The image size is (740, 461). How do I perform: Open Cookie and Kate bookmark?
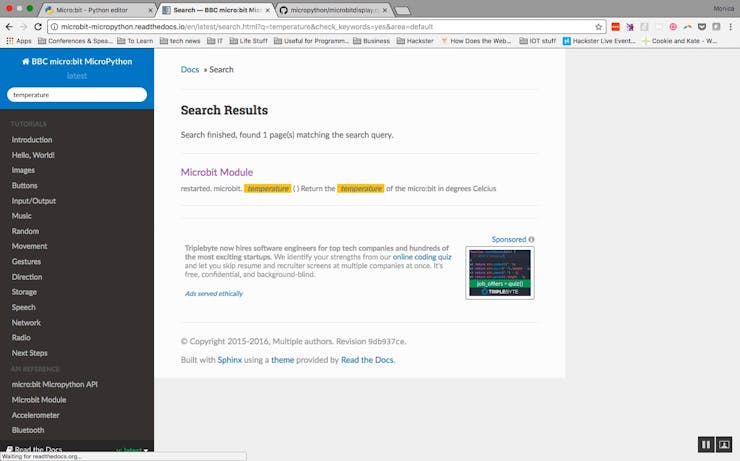click(x=679, y=41)
